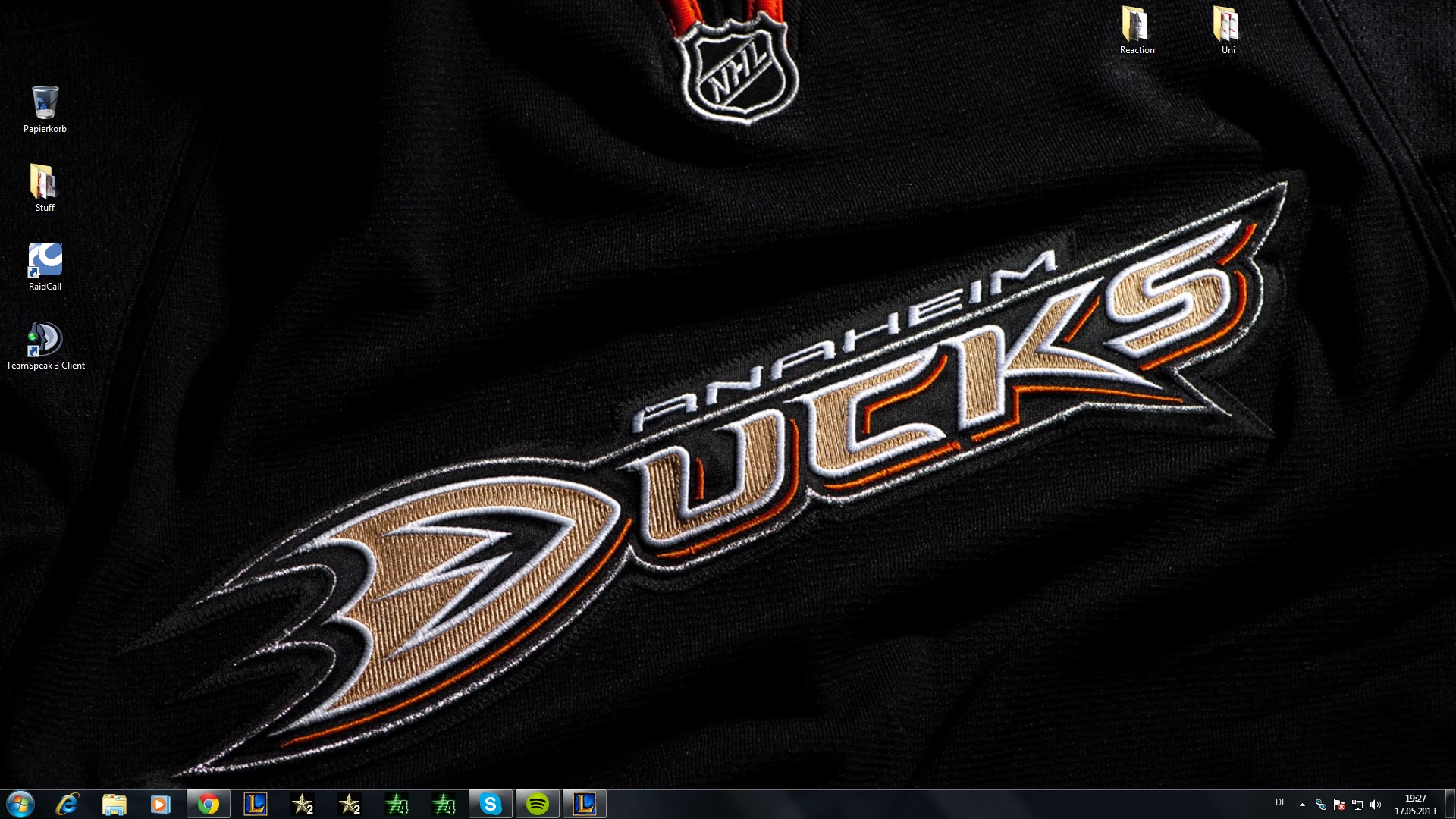Open the clock showing 19:27
The image size is (1456, 819).
[1415, 805]
